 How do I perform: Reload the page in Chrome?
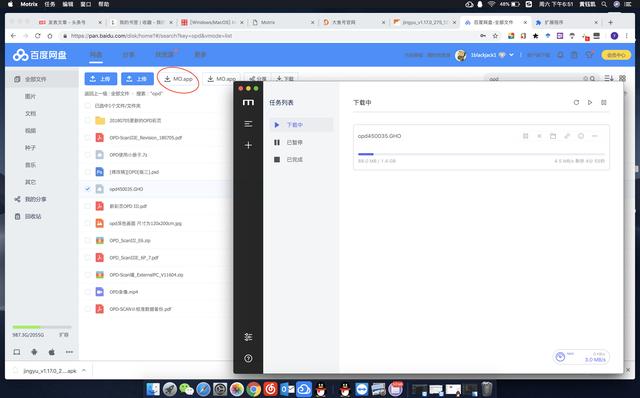38,36
